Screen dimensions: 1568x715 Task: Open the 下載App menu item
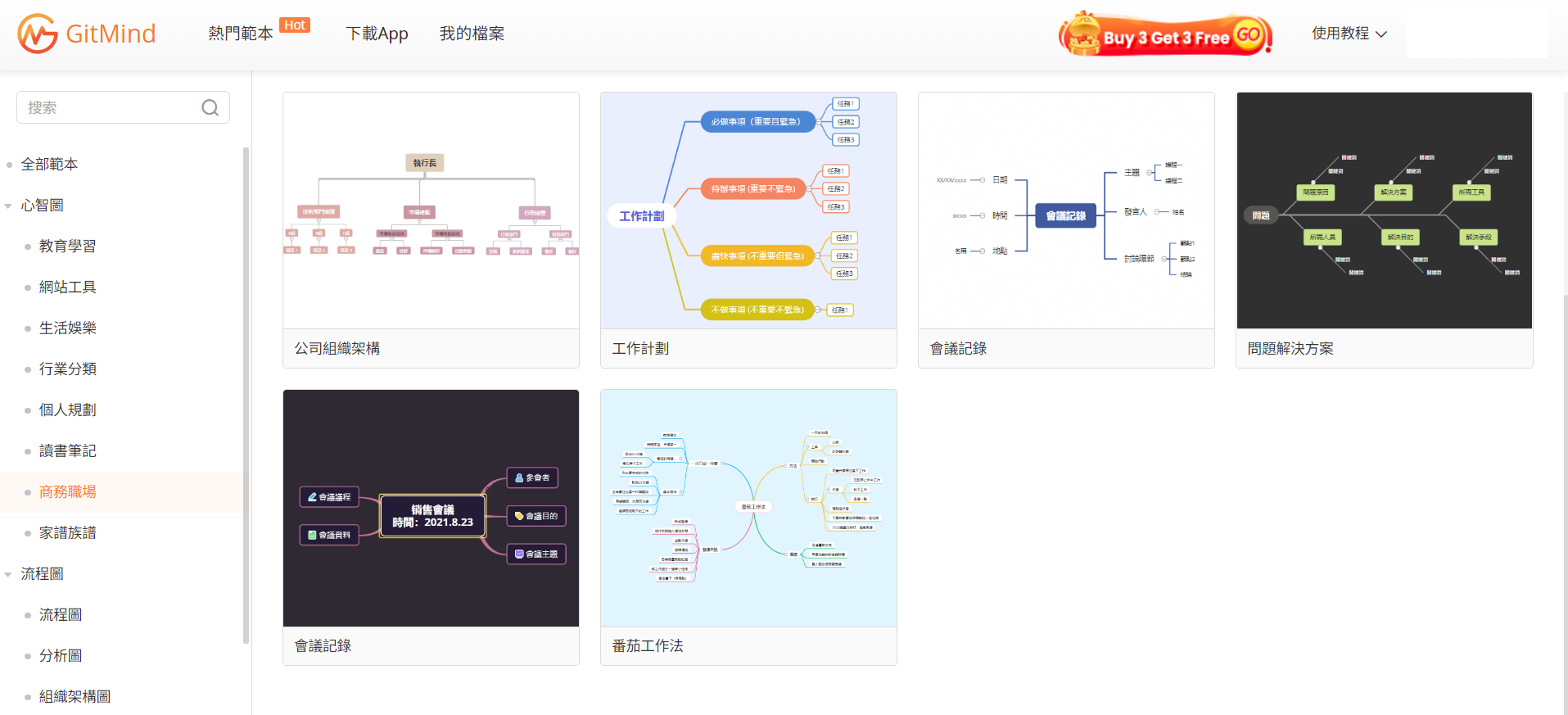(377, 34)
